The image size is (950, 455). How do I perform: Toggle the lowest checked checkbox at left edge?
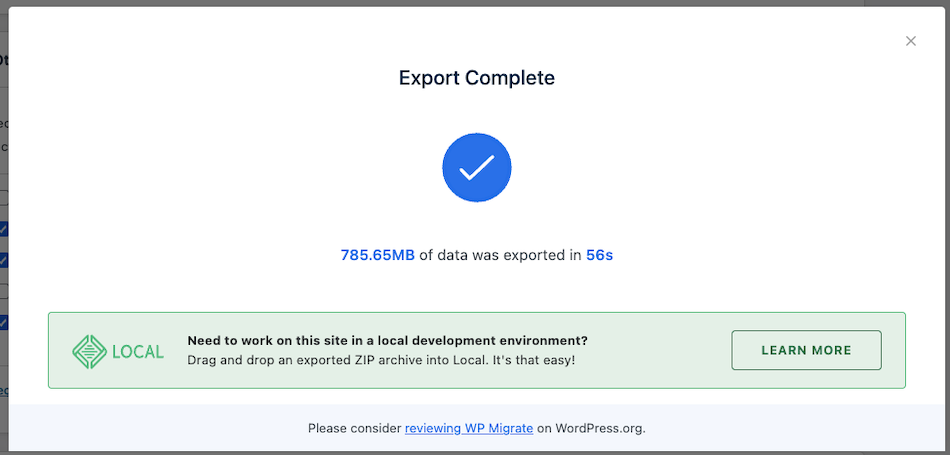coord(4,322)
